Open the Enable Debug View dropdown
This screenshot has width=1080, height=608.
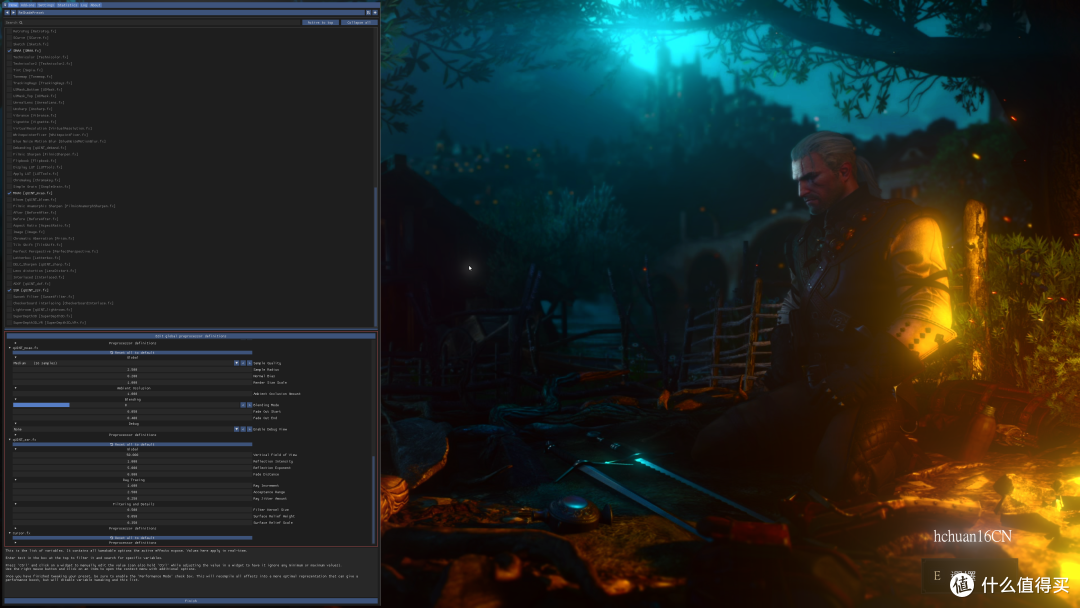(x=236, y=429)
